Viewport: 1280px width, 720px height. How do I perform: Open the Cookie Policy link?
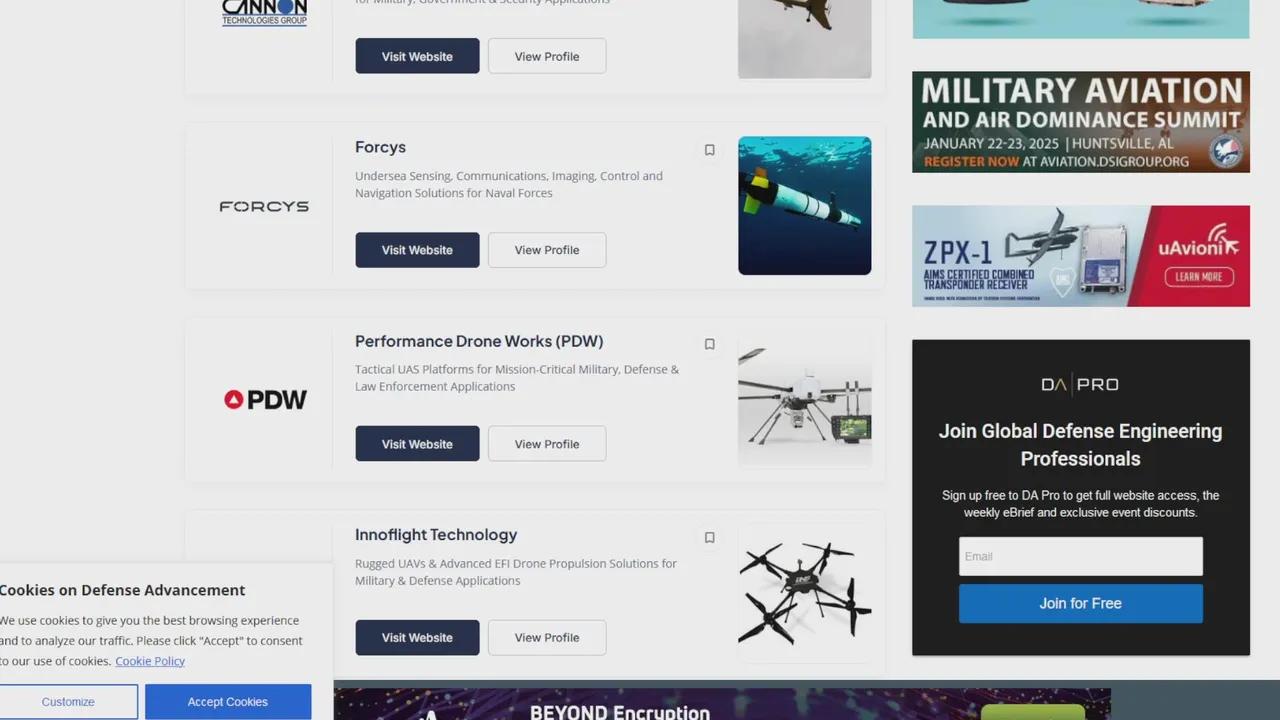click(x=150, y=661)
